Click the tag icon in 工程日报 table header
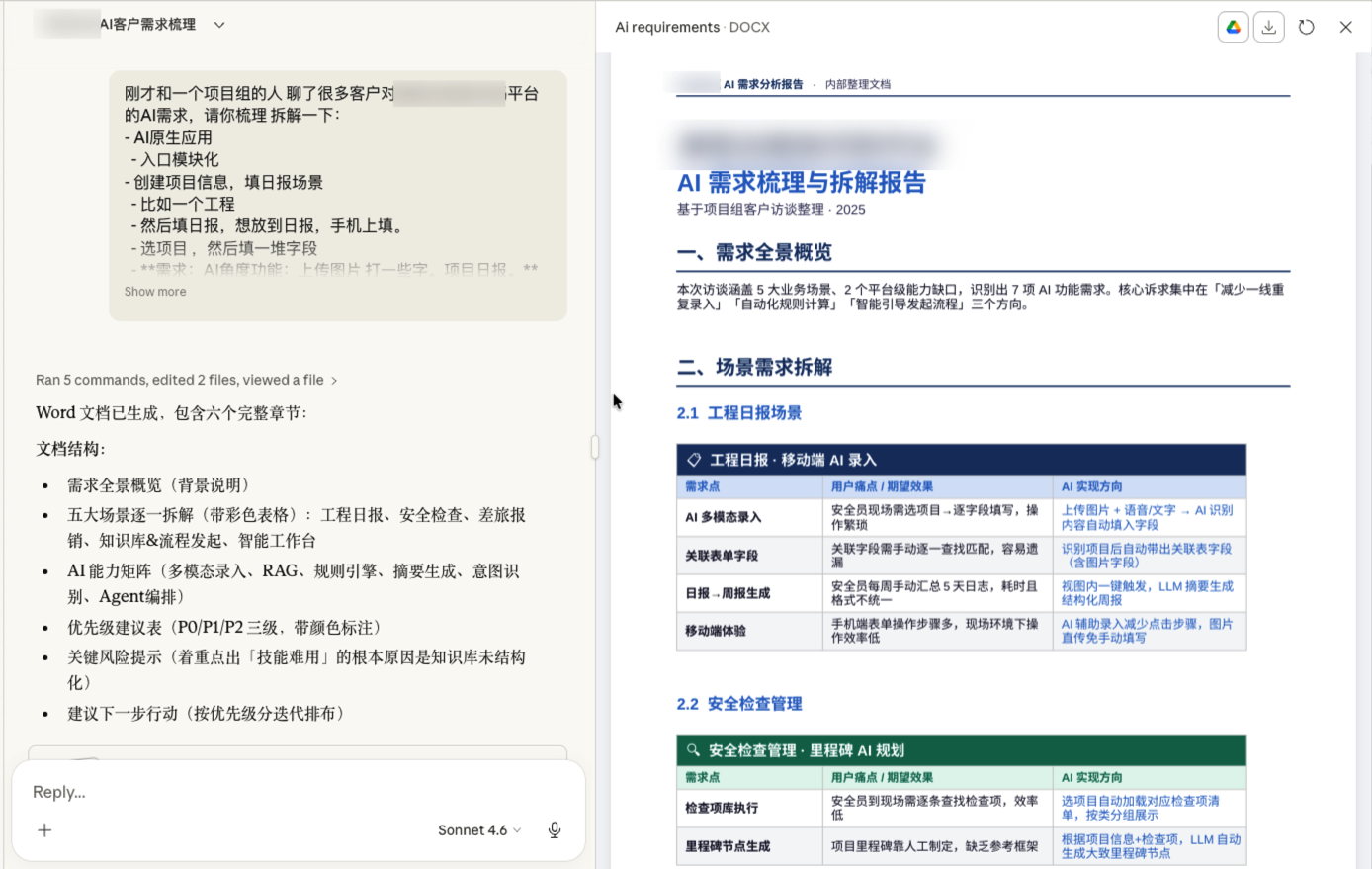 (x=694, y=460)
